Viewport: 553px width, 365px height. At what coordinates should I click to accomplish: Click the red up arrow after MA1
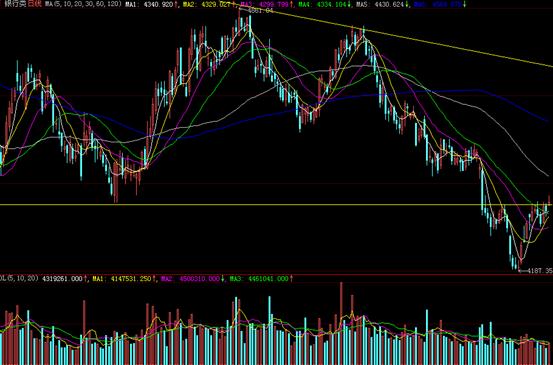tap(175, 4)
